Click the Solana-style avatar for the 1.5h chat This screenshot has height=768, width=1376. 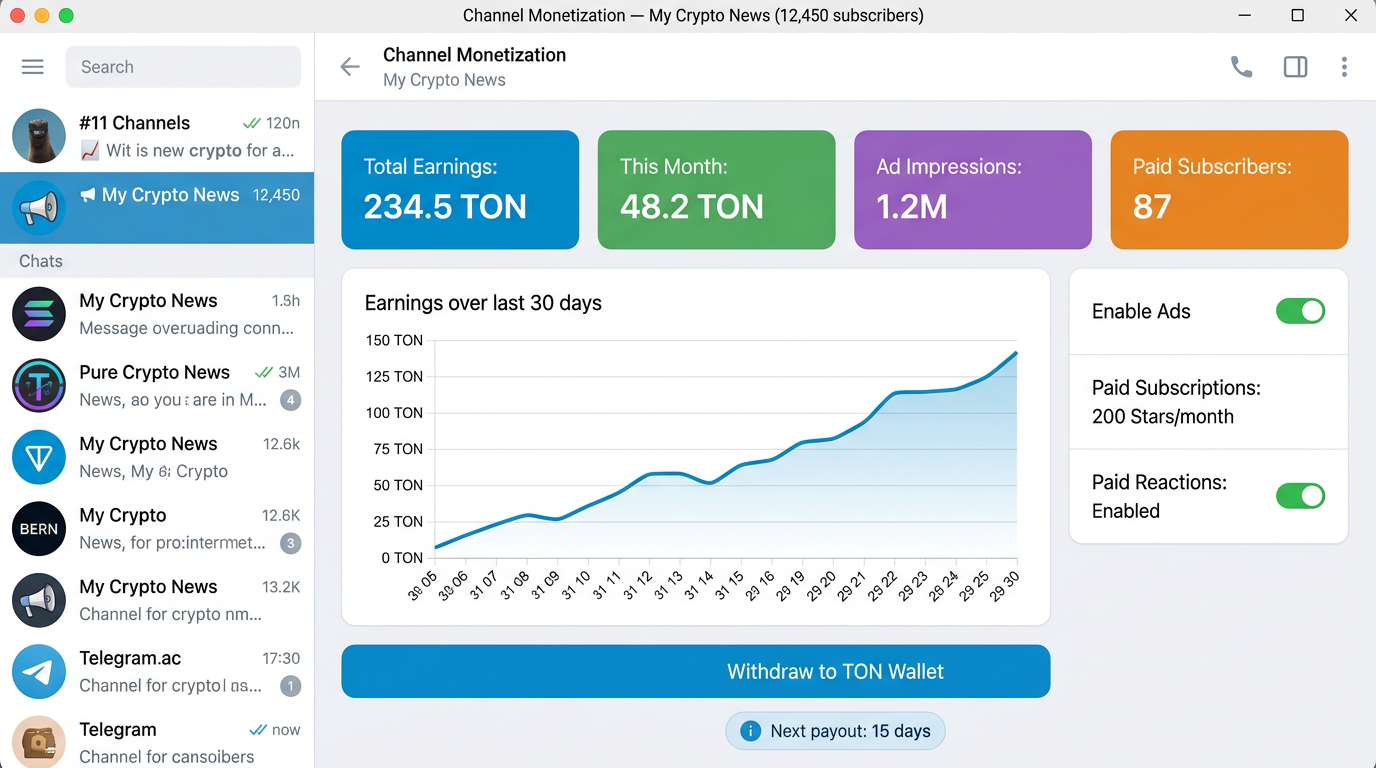39,314
